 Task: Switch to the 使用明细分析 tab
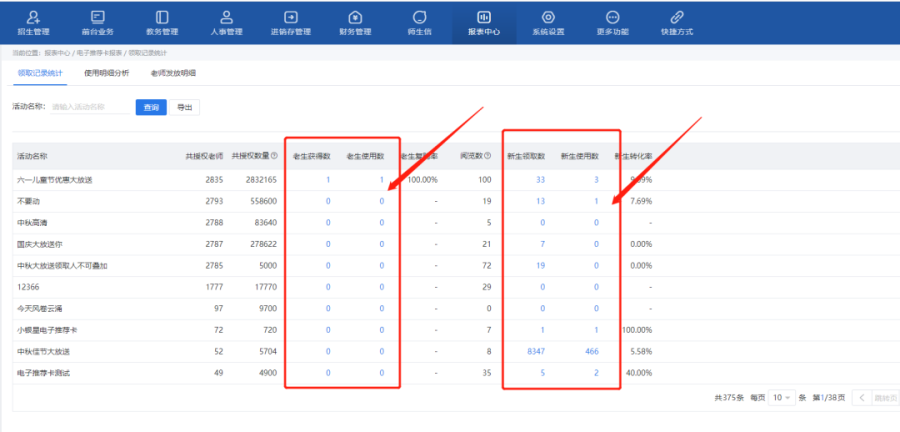(106, 73)
